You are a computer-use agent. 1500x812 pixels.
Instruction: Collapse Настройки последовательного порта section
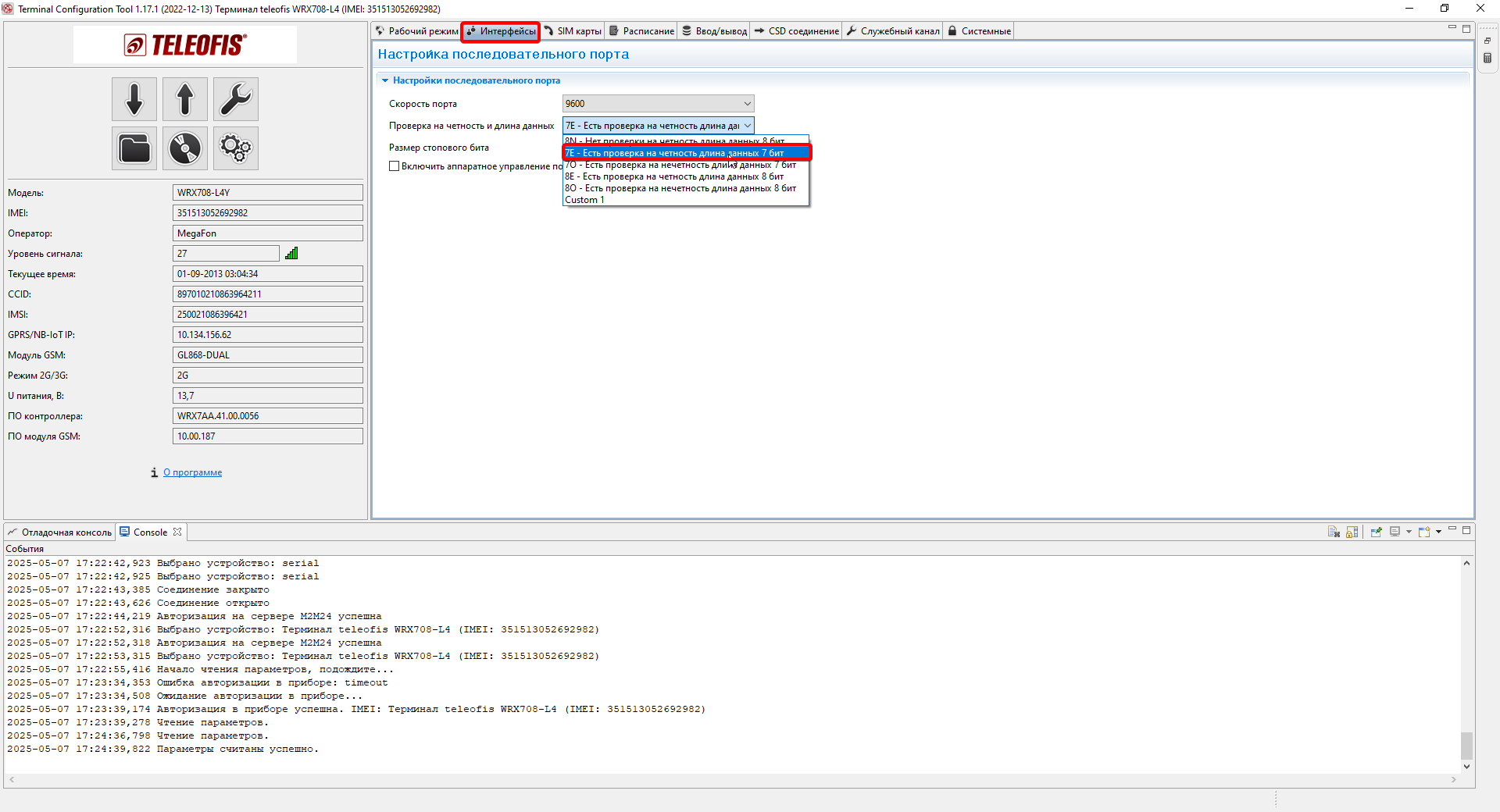pos(385,80)
